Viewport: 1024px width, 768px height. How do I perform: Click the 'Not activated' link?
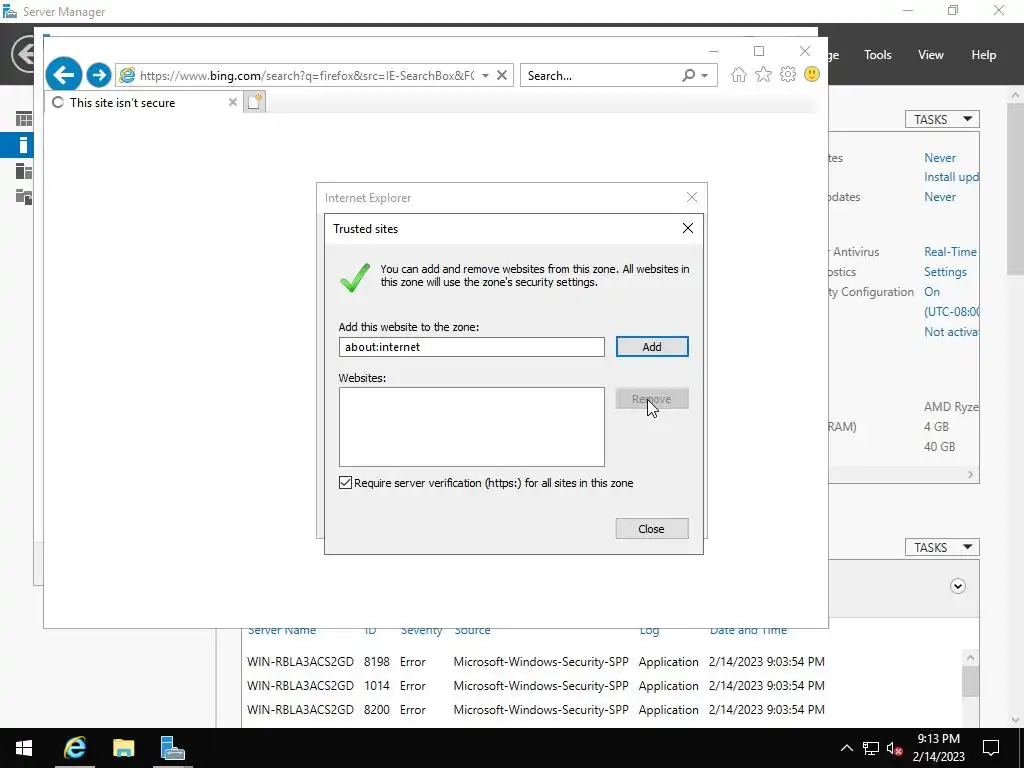(x=951, y=332)
